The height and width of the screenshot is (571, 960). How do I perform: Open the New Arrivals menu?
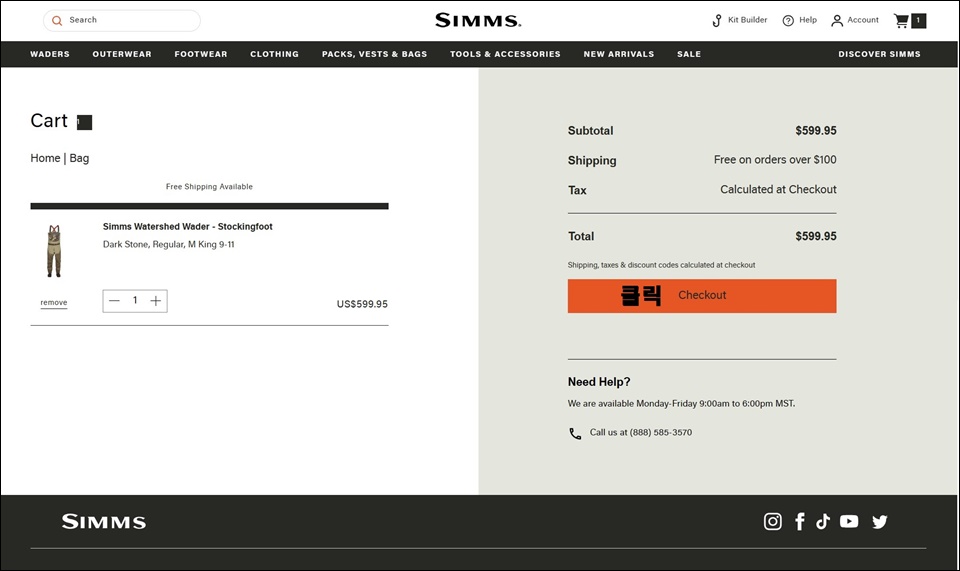coord(618,54)
